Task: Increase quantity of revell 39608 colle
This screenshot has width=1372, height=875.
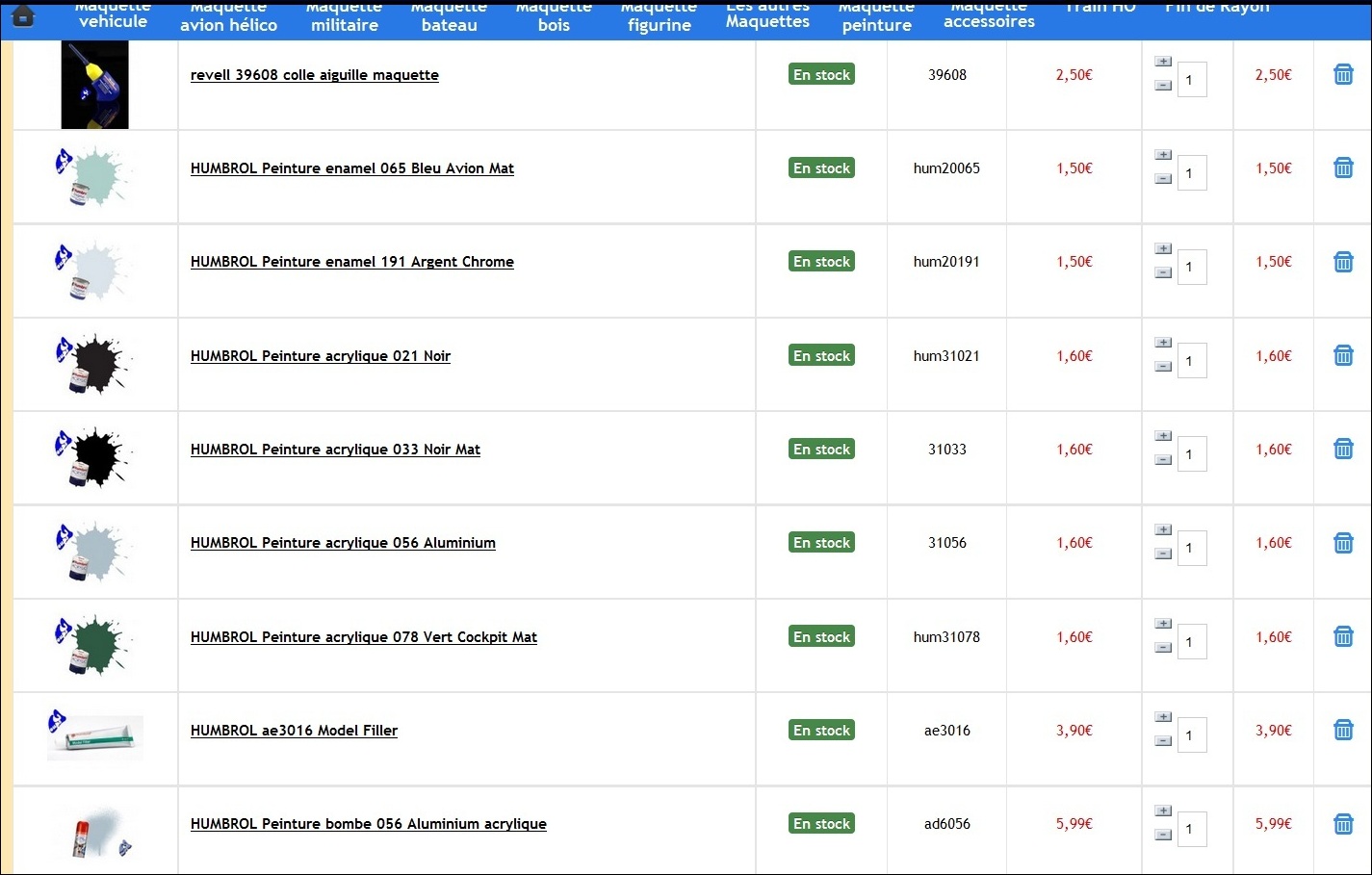Action: [x=1163, y=62]
